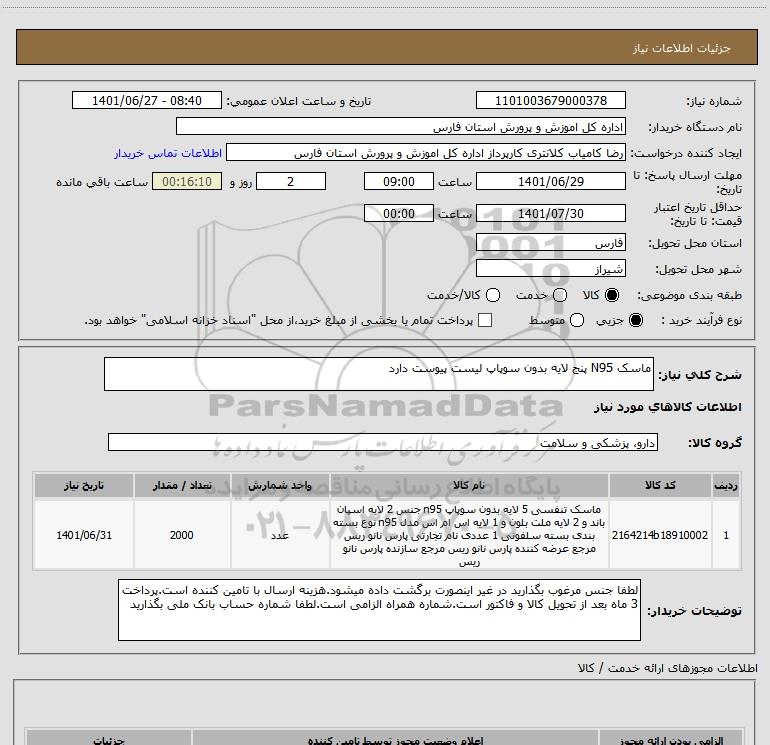770x745 pixels.
Task: Click the شماره نیاز field 1101003679000378
Action: tap(550, 100)
